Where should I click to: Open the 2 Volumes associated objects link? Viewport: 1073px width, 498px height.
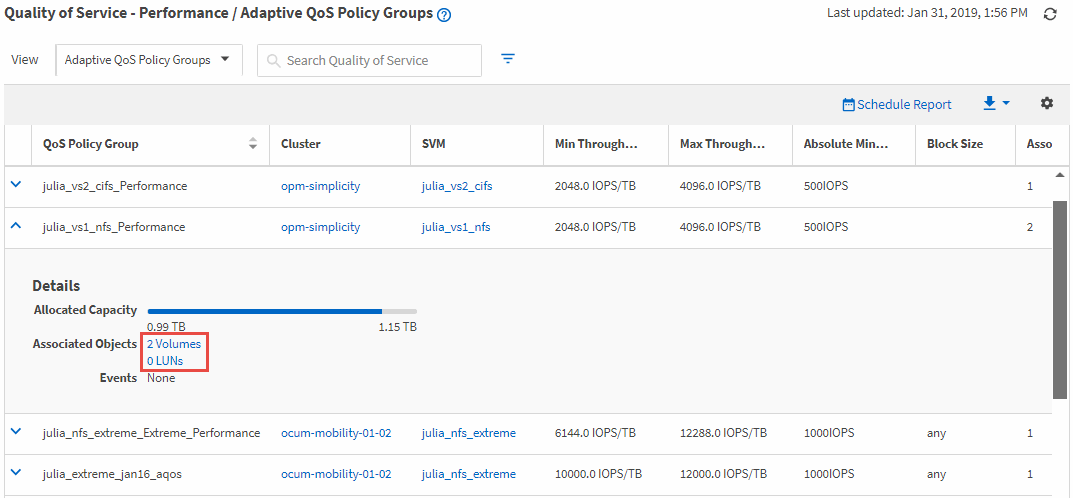click(x=174, y=344)
